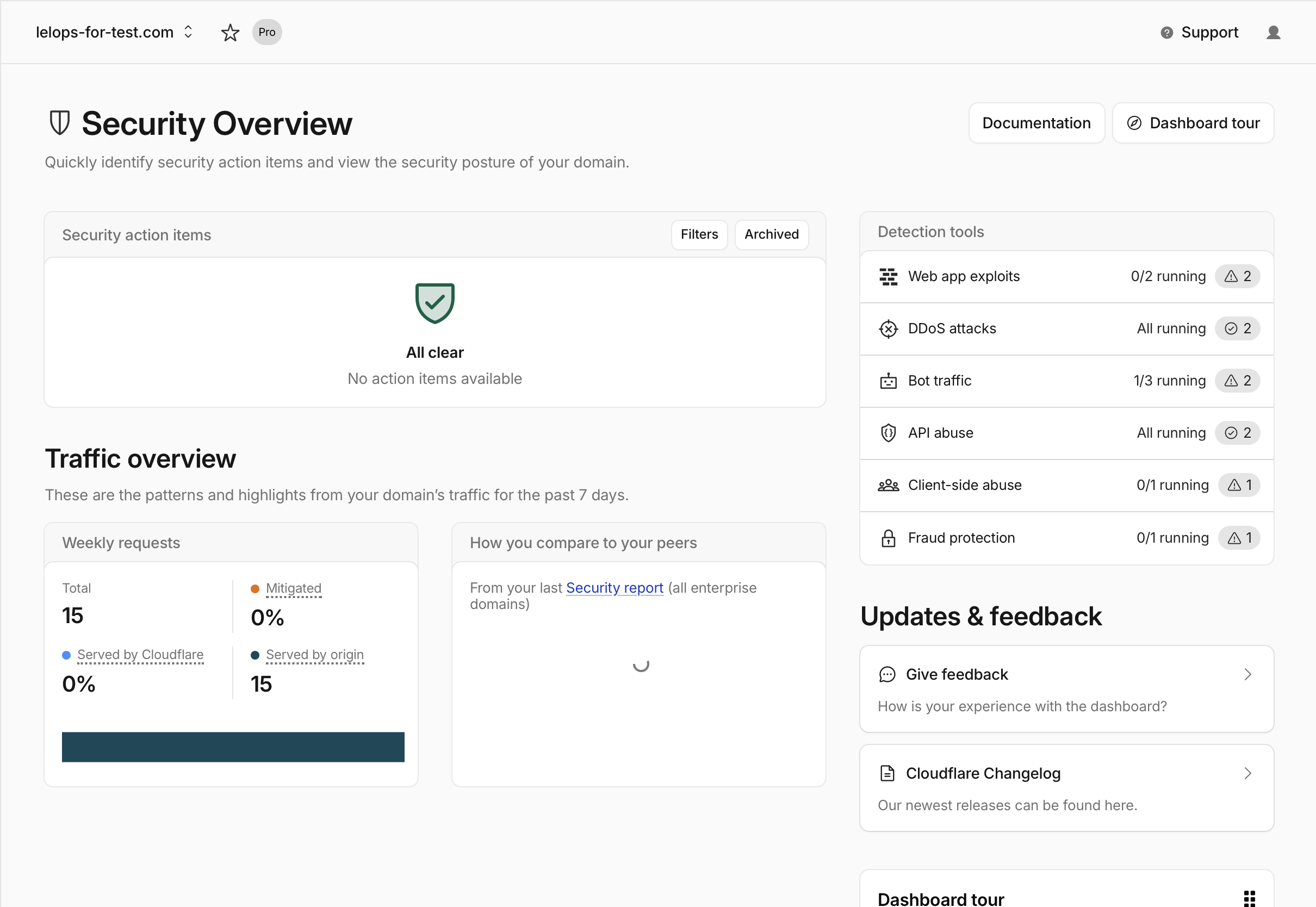Expand the Cloudflare Changelog chevron
The image size is (1316, 907).
click(1247, 773)
